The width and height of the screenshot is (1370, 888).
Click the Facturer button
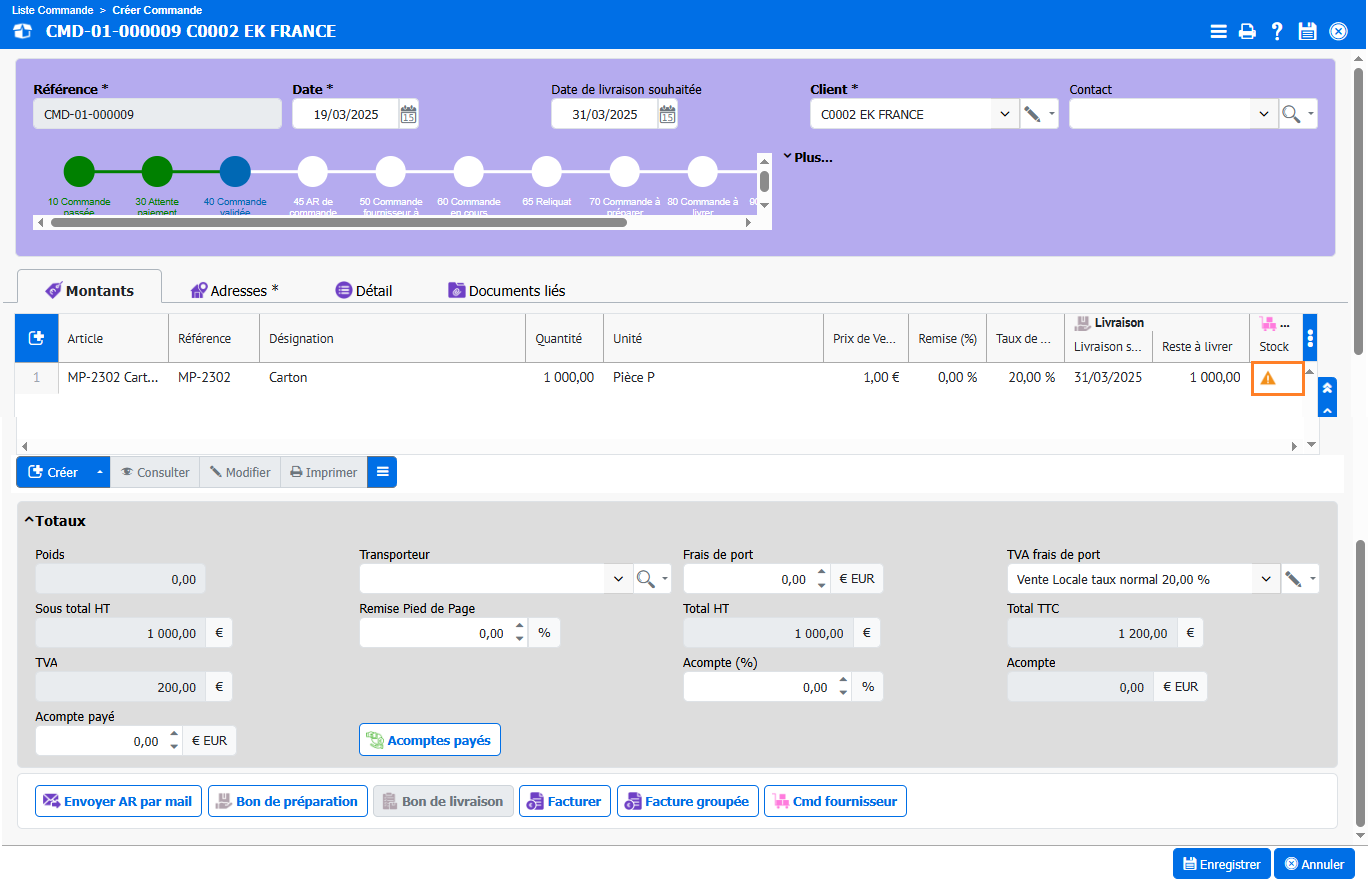pyautogui.click(x=564, y=801)
